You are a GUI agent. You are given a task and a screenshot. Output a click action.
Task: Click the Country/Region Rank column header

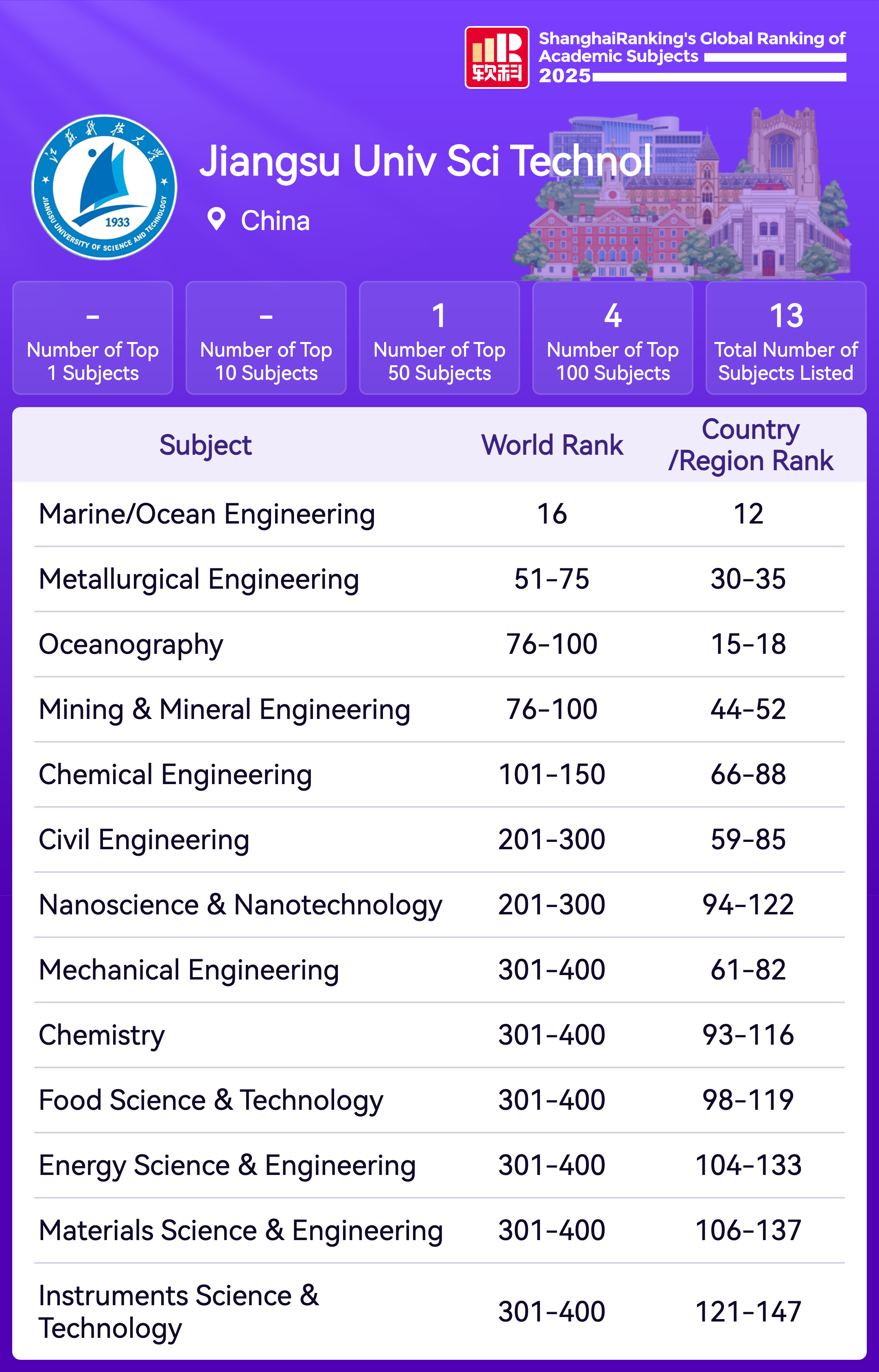[750, 445]
